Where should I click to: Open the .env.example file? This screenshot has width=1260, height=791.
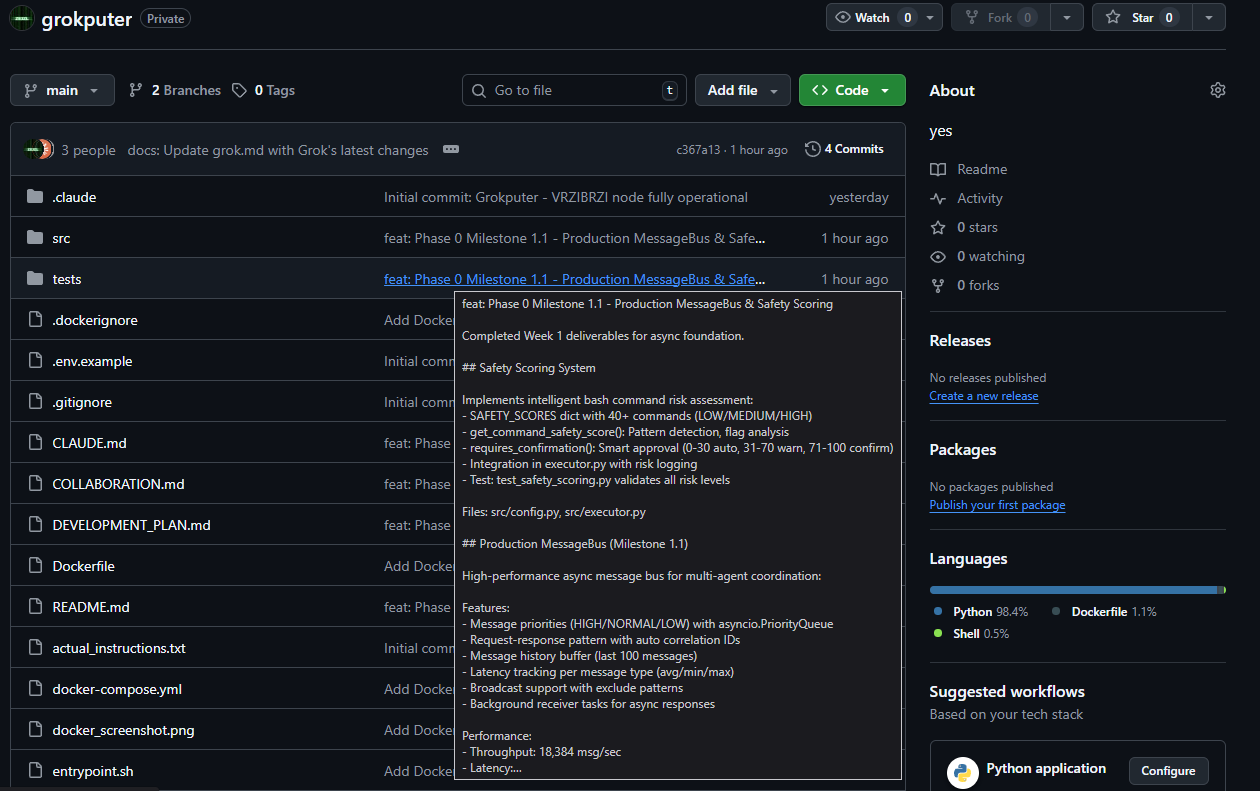[x=92, y=361]
